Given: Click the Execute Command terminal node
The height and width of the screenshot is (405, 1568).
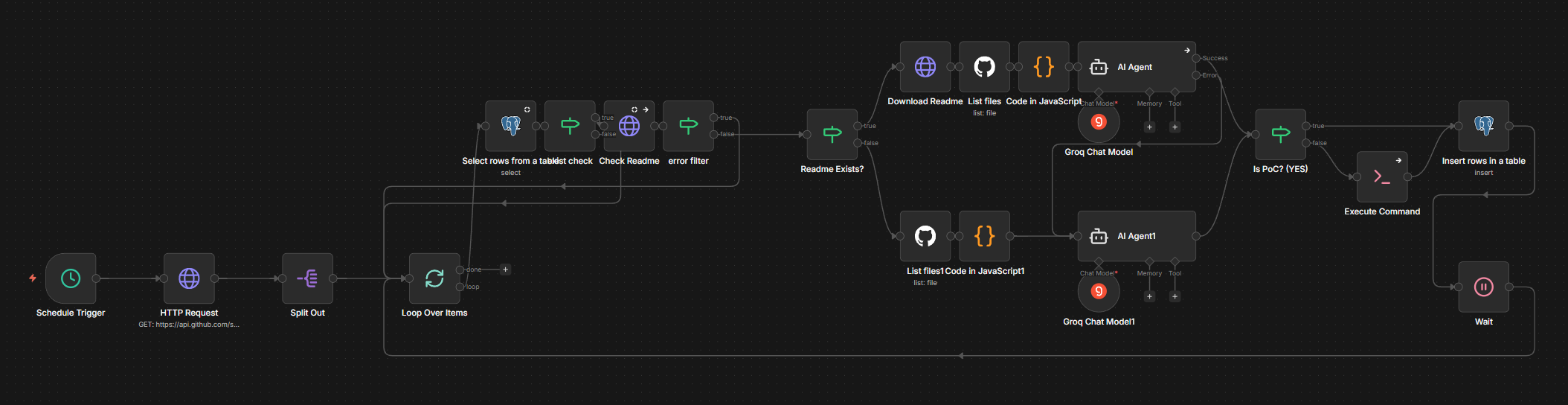Looking at the screenshot, I should coord(1382,177).
